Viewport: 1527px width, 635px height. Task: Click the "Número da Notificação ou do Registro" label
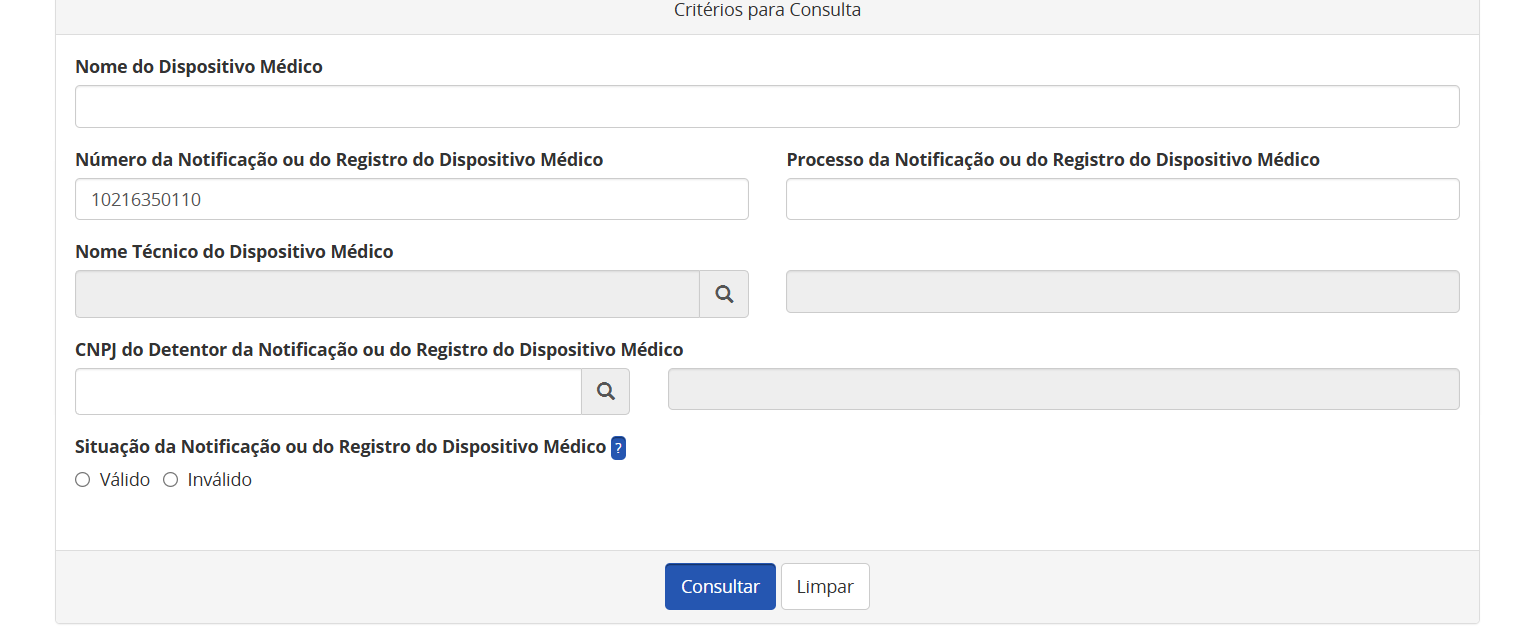point(339,160)
